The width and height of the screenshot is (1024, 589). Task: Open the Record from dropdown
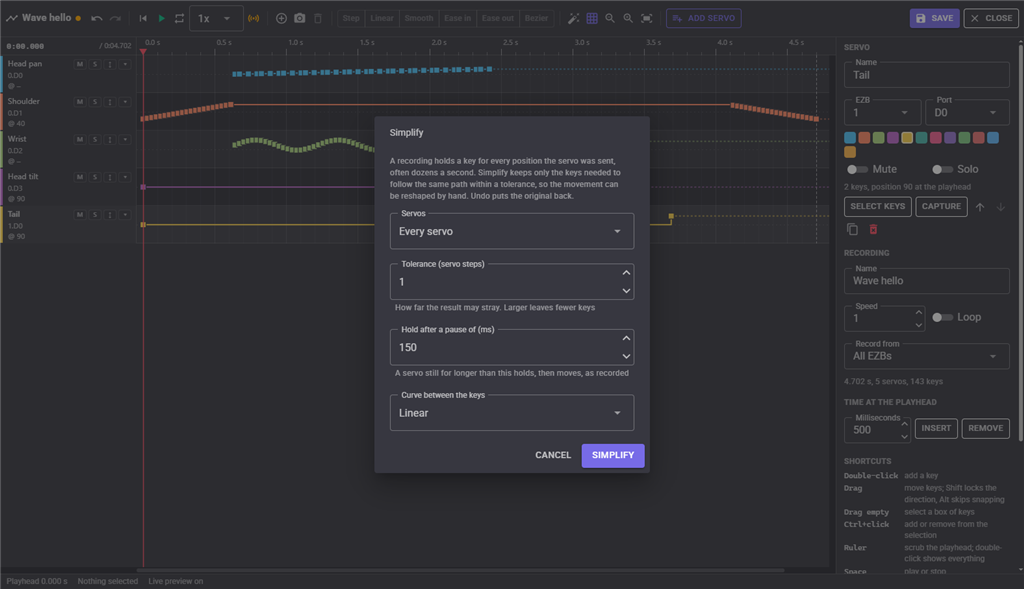pyautogui.click(x=927, y=356)
